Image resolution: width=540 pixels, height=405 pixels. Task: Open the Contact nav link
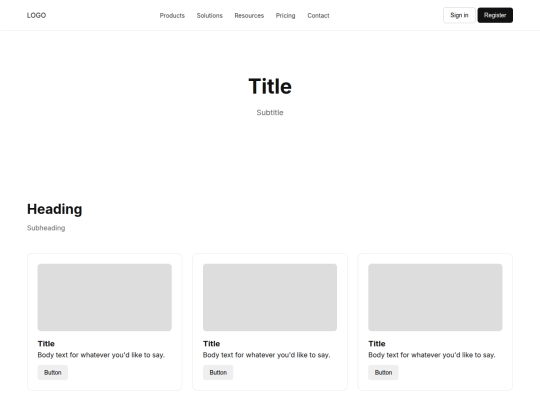pyautogui.click(x=318, y=15)
